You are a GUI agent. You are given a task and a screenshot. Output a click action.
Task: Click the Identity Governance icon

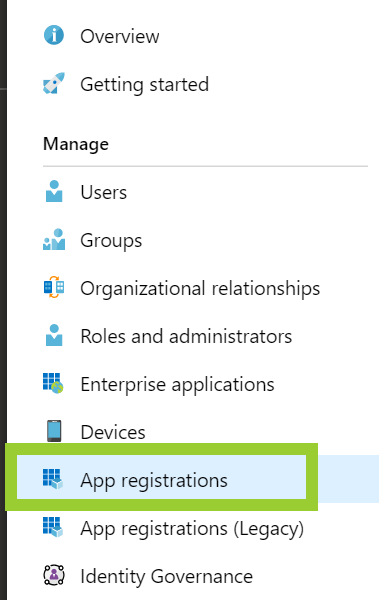click(x=54, y=575)
